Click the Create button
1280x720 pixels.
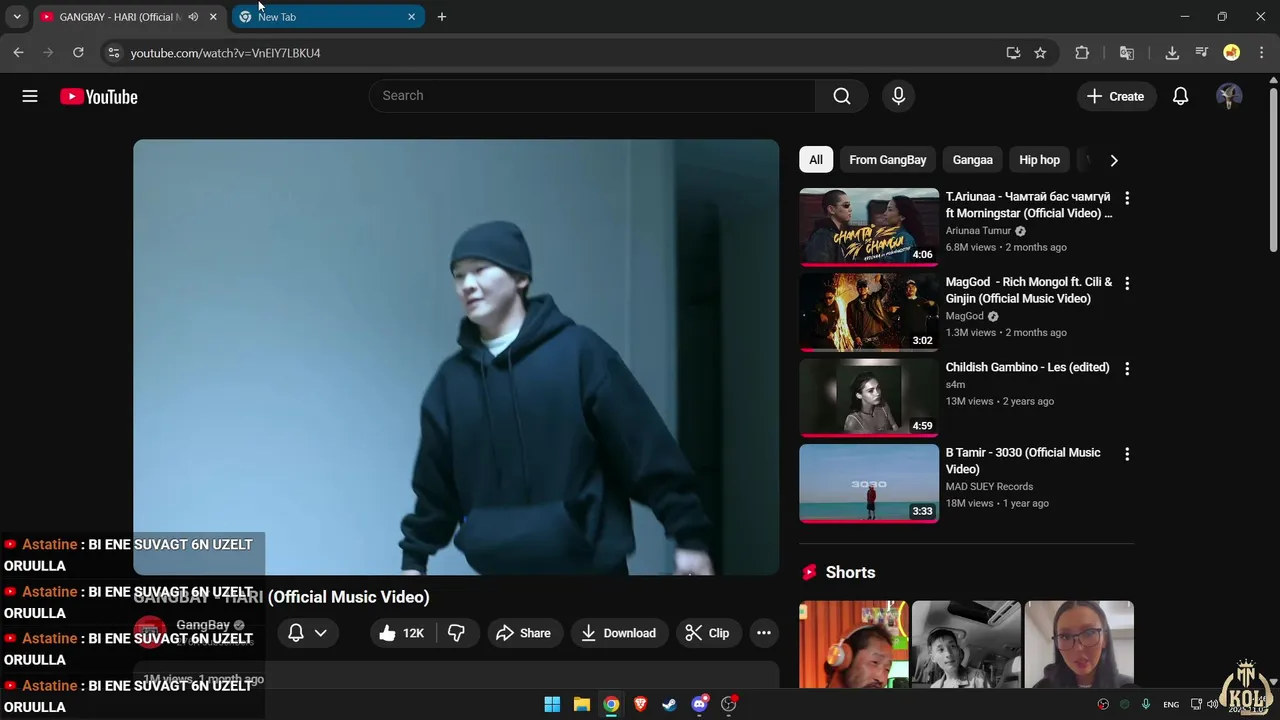pyautogui.click(x=1115, y=96)
